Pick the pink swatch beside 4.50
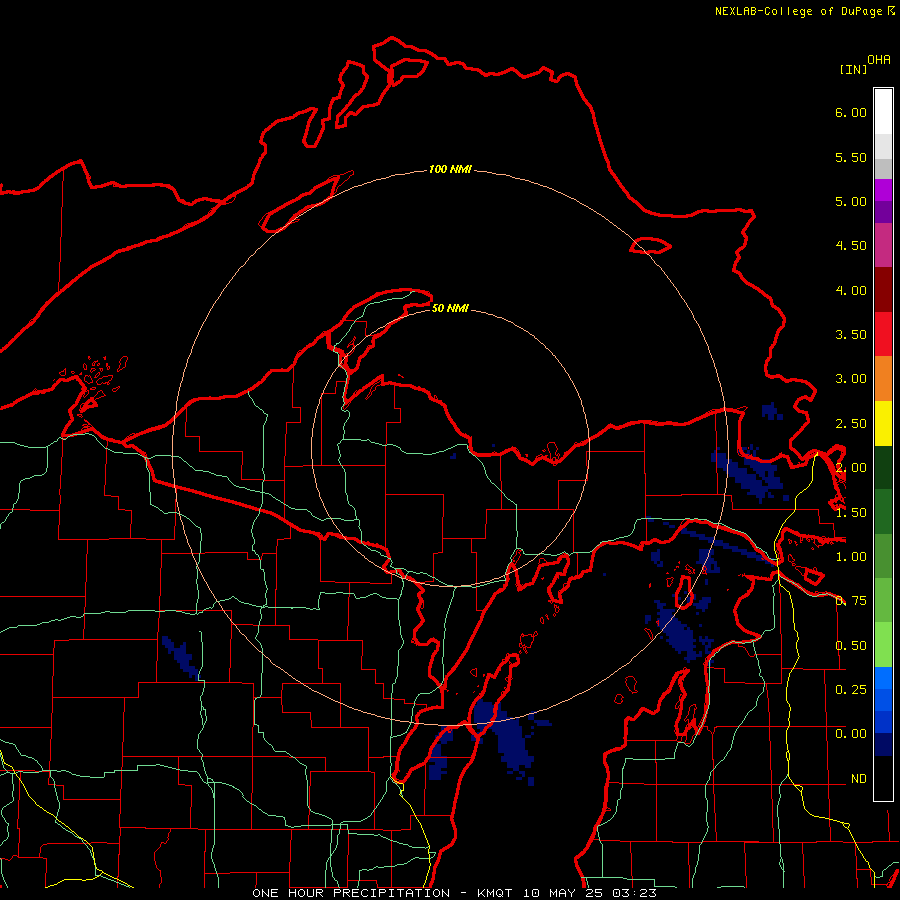 pos(883,245)
